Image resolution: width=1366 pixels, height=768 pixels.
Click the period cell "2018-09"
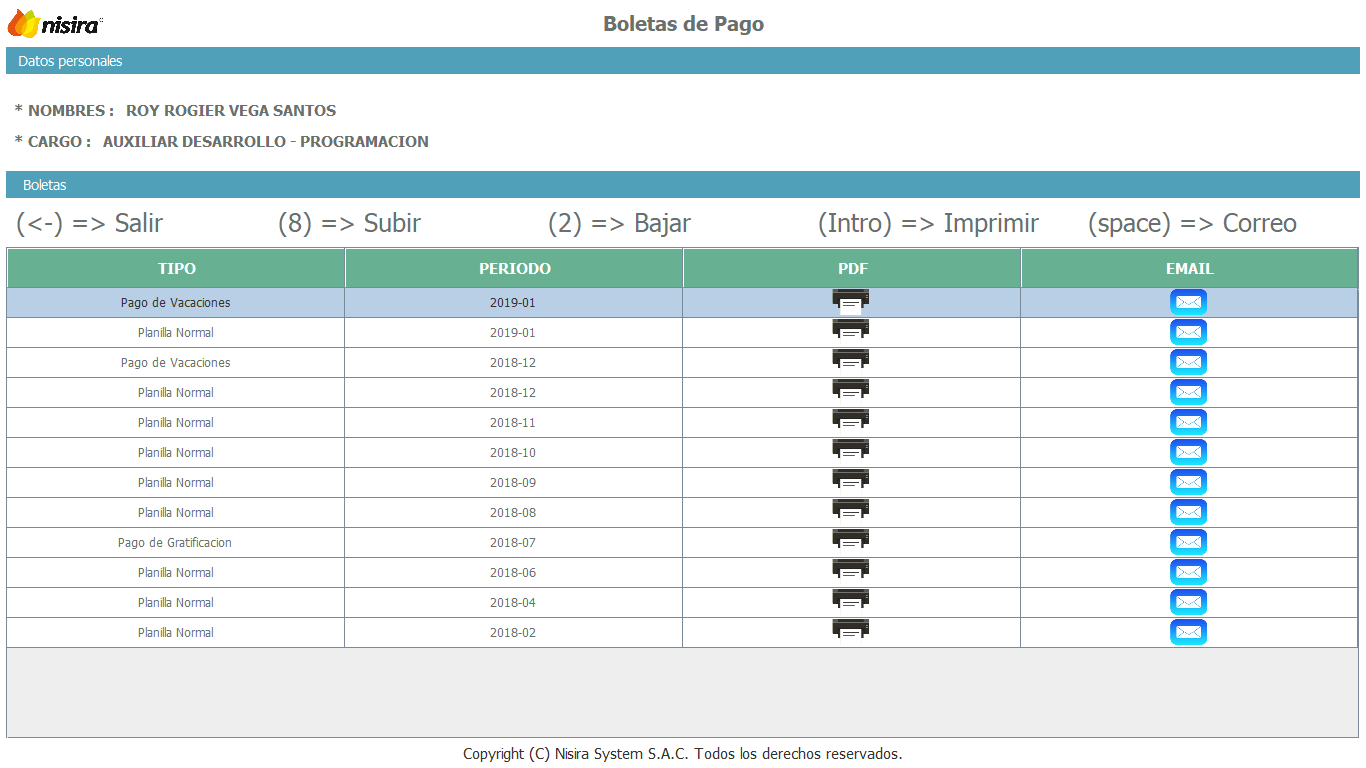513,482
